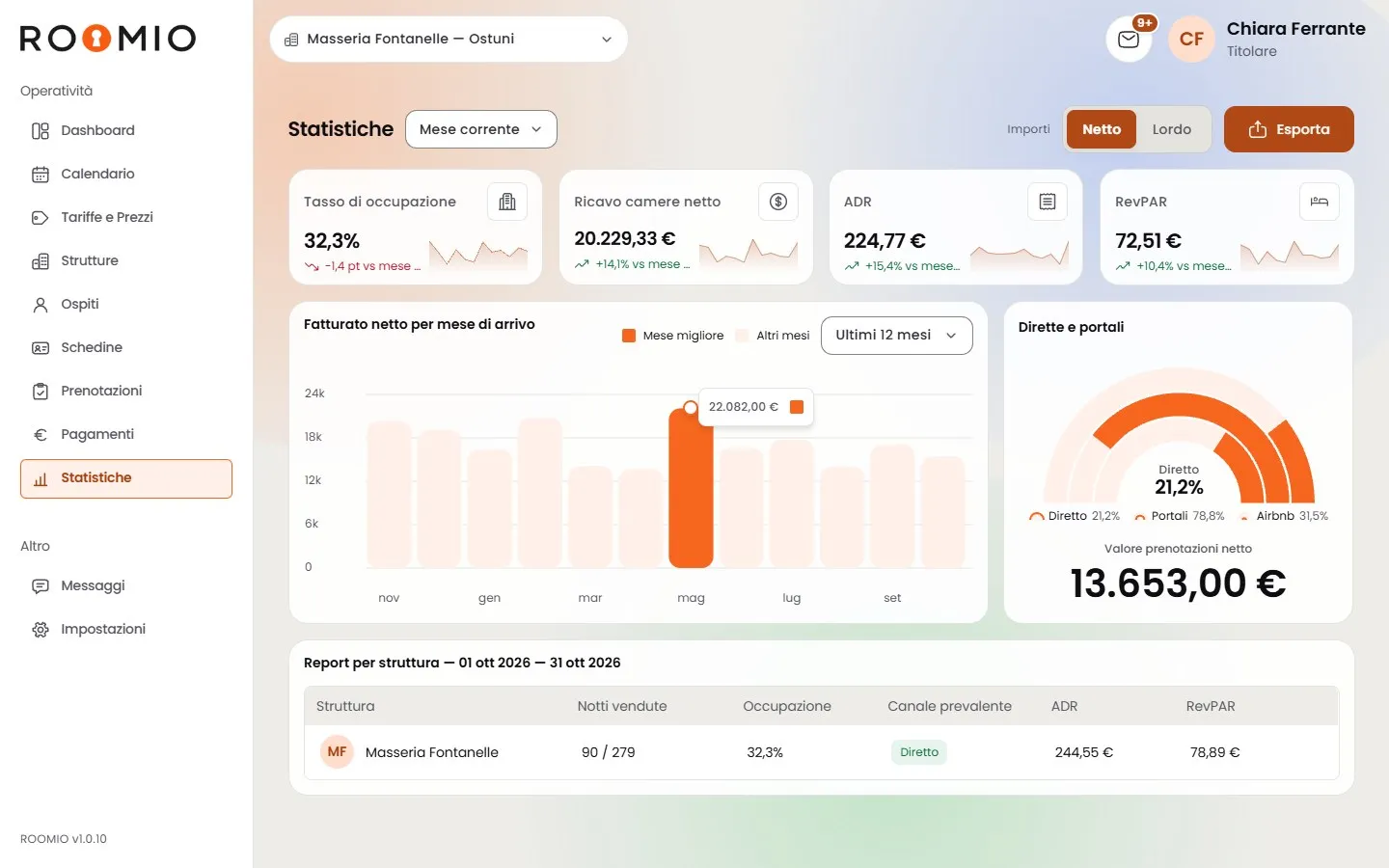1389x868 pixels.
Task: Switch amounts to Netto
Action: [1102, 129]
